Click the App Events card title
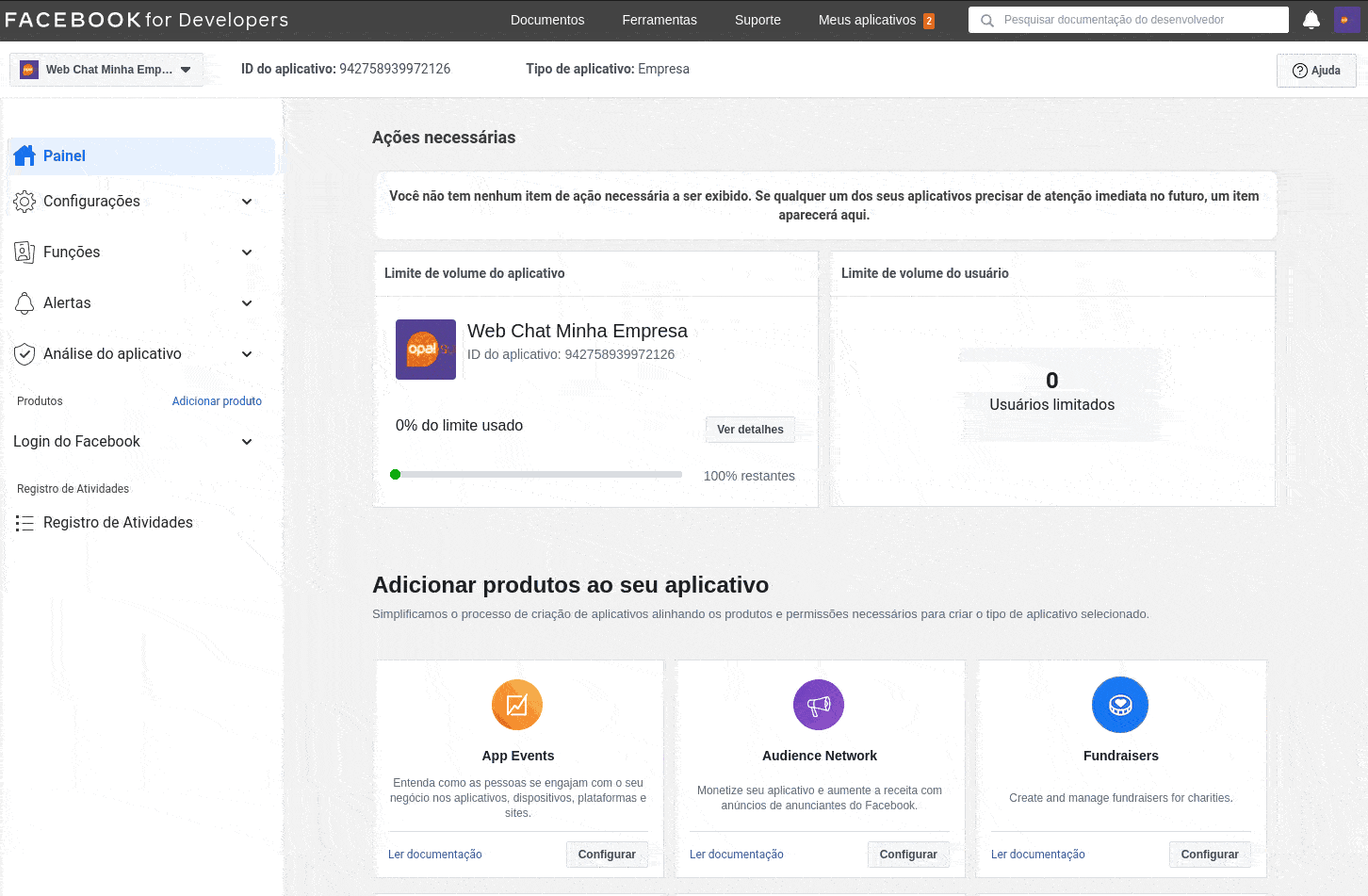1368x896 pixels. click(x=518, y=756)
